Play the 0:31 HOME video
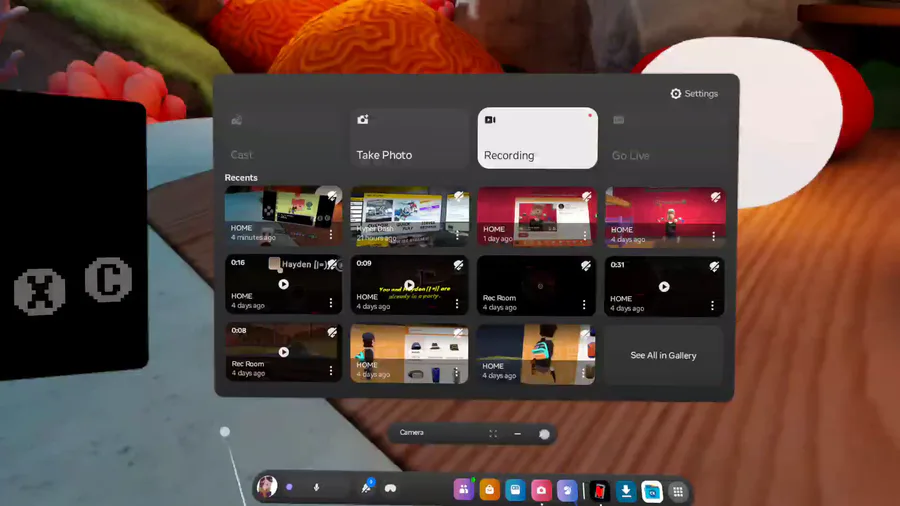Image resolution: width=900 pixels, height=506 pixels. click(x=664, y=286)
